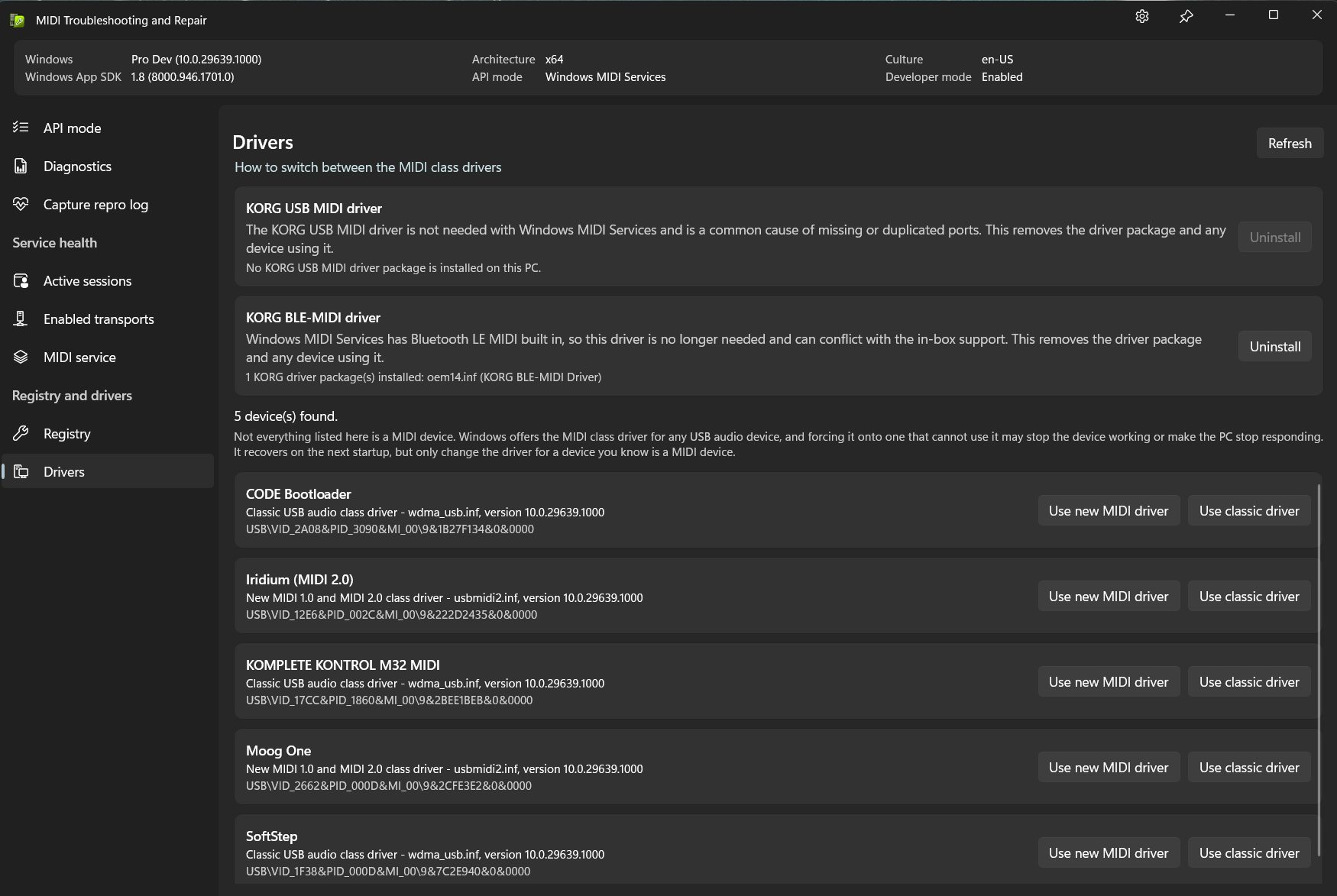Use new MIDI driver for SoftStep
Screen dimensions: 1337x896
click(1109, 853)
